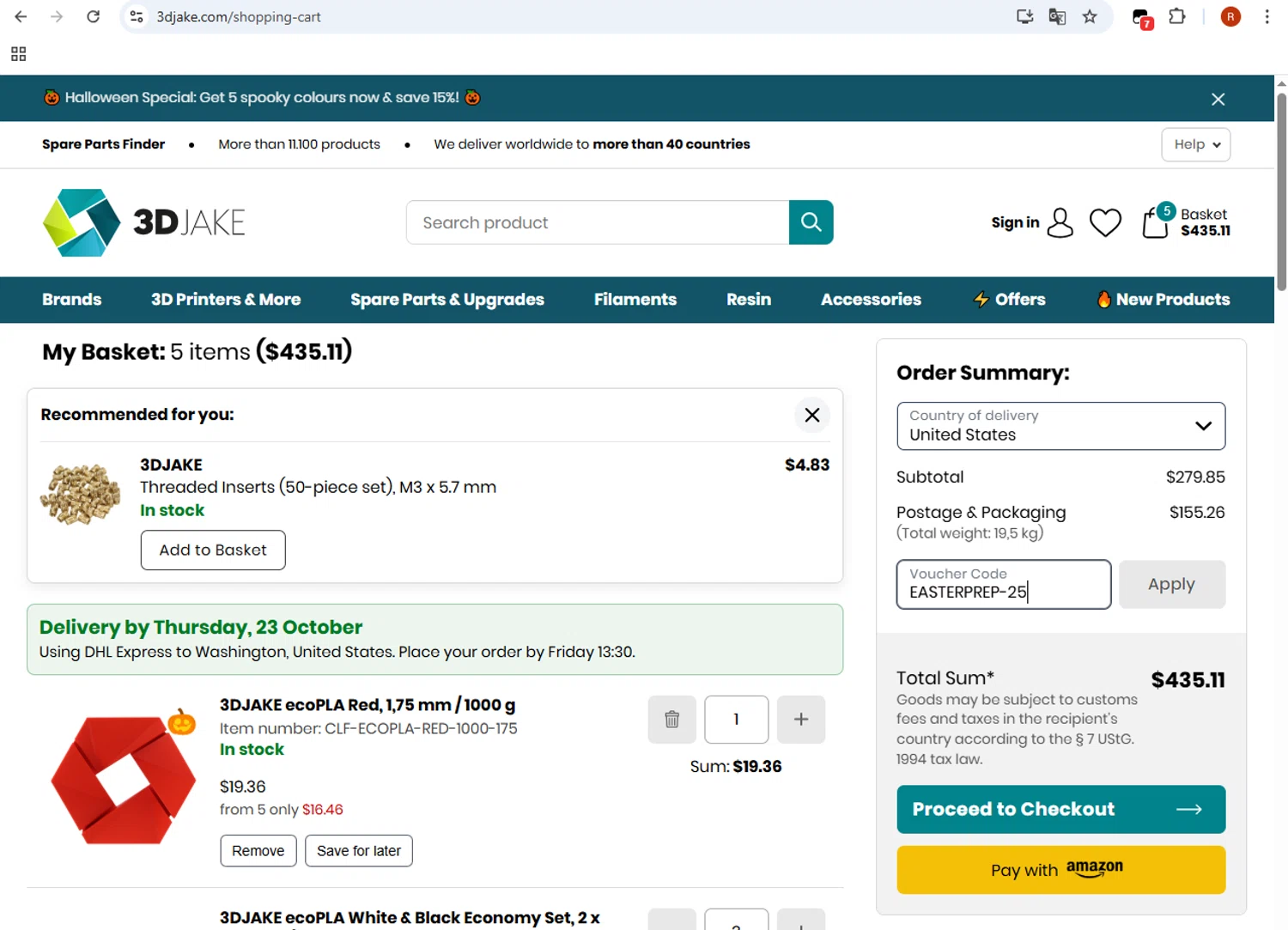Open the Spare Parts Finder link
Viewport: 1288px width, 930px height.
(x=103, y=144)
